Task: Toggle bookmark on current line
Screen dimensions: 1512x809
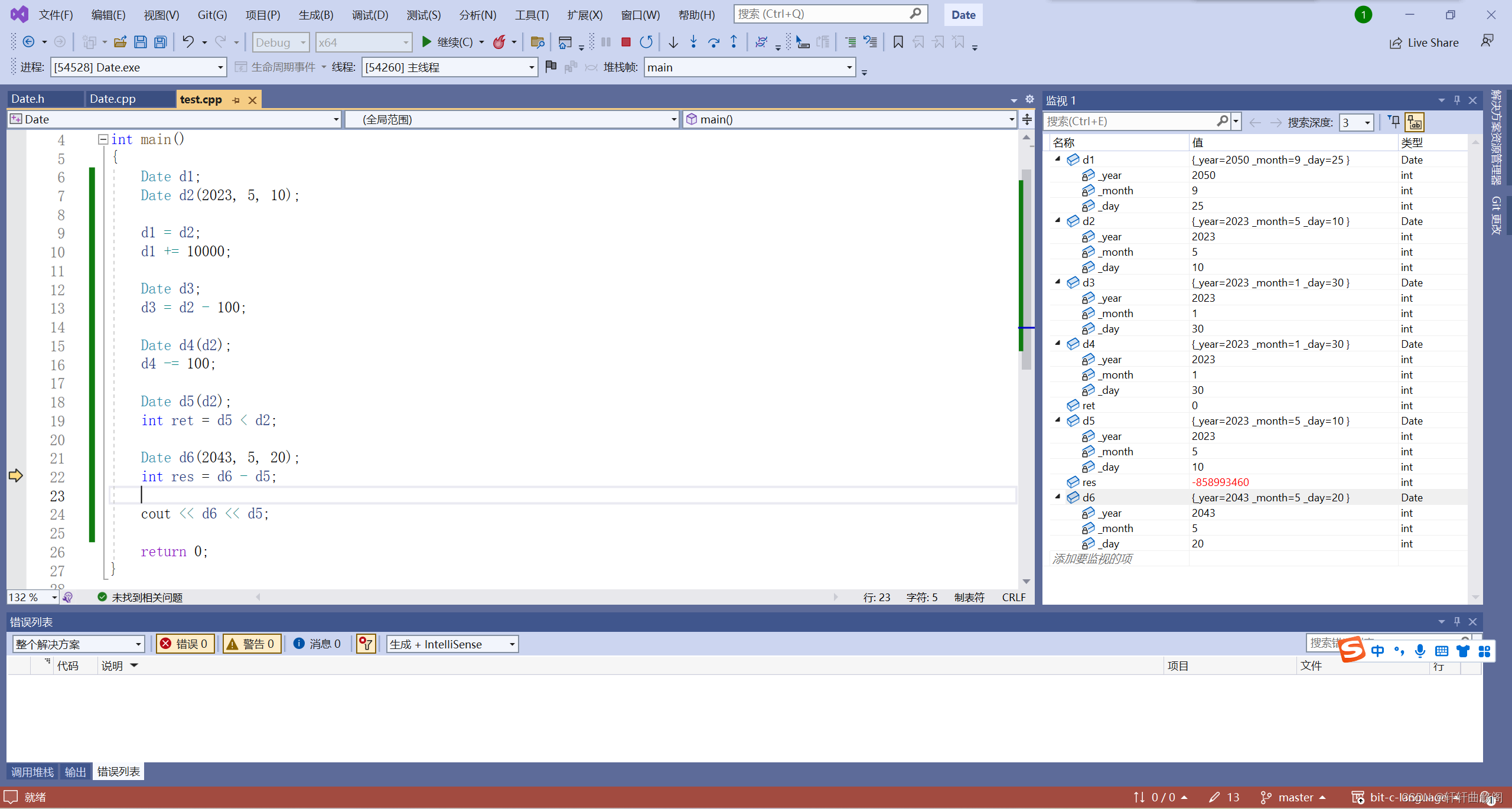Action: (x=898, y=42)
